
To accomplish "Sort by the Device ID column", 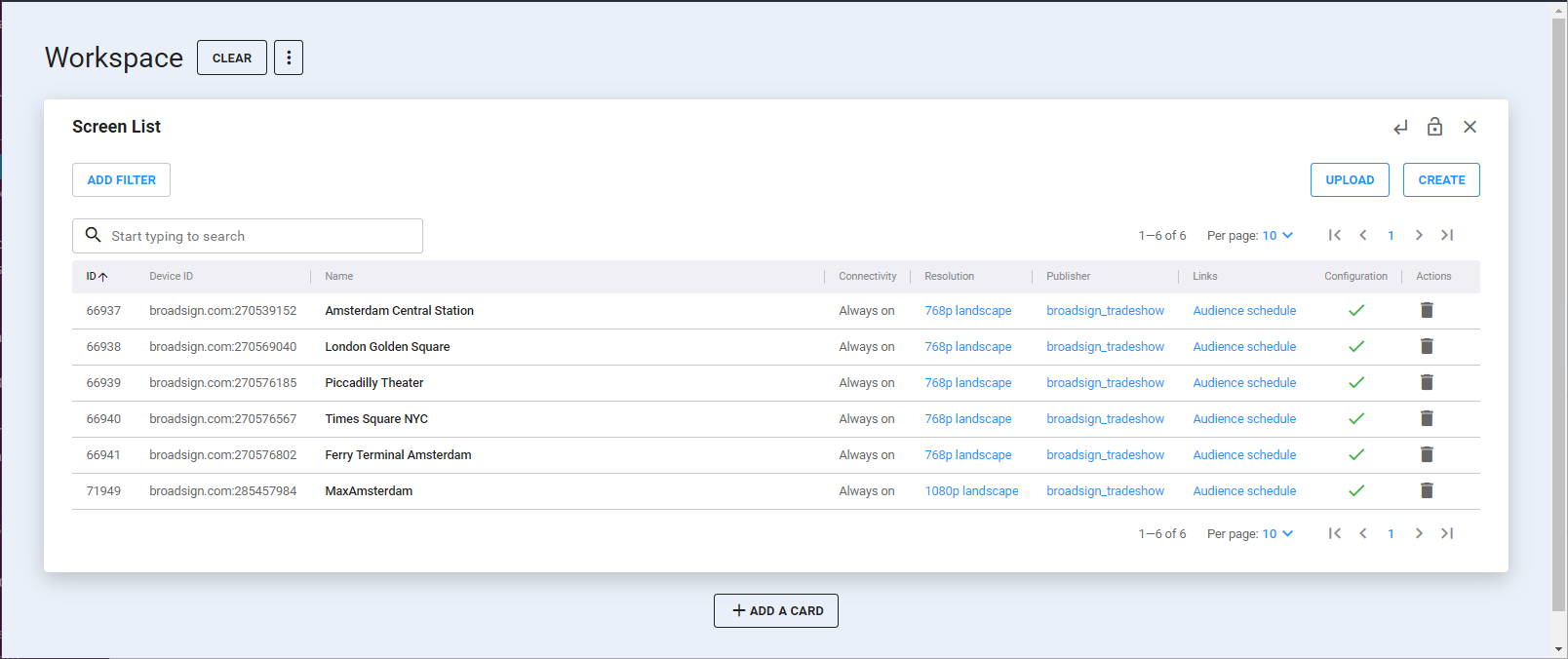I will [x=171, y=277].
